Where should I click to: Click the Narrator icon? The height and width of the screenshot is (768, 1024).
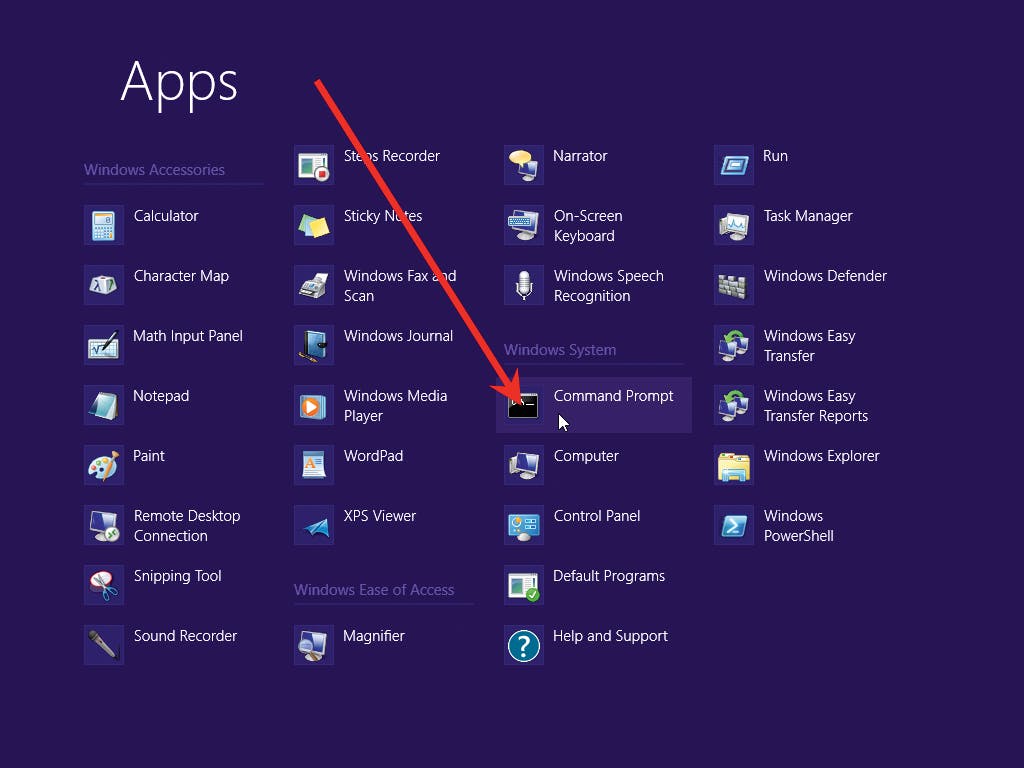point(524,165)
